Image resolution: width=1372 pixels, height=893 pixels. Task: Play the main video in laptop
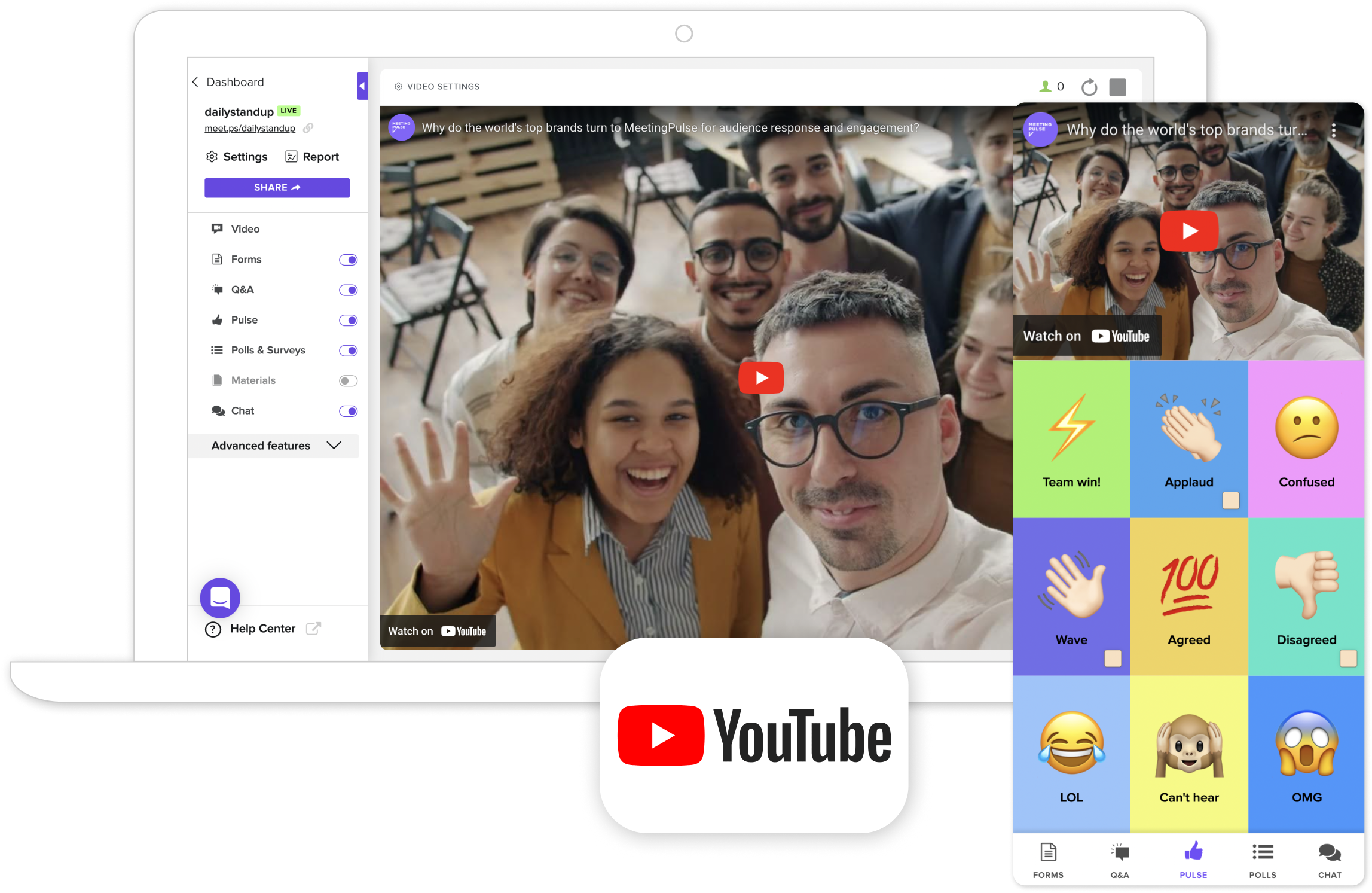click(761, 378)
